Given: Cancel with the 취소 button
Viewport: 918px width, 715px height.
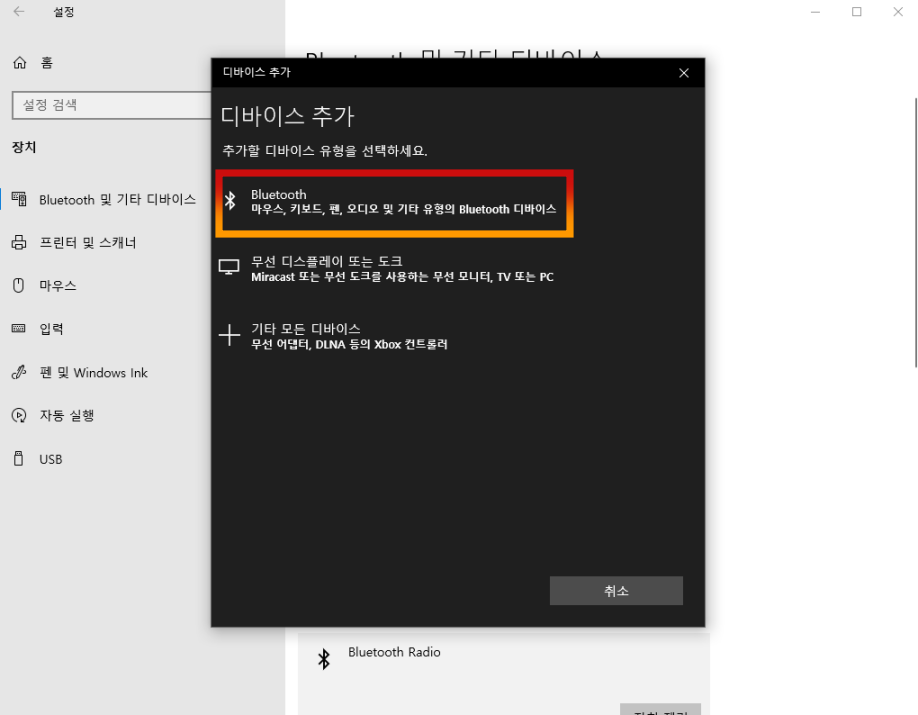Looking at the screenshot, I should [616, 590].
